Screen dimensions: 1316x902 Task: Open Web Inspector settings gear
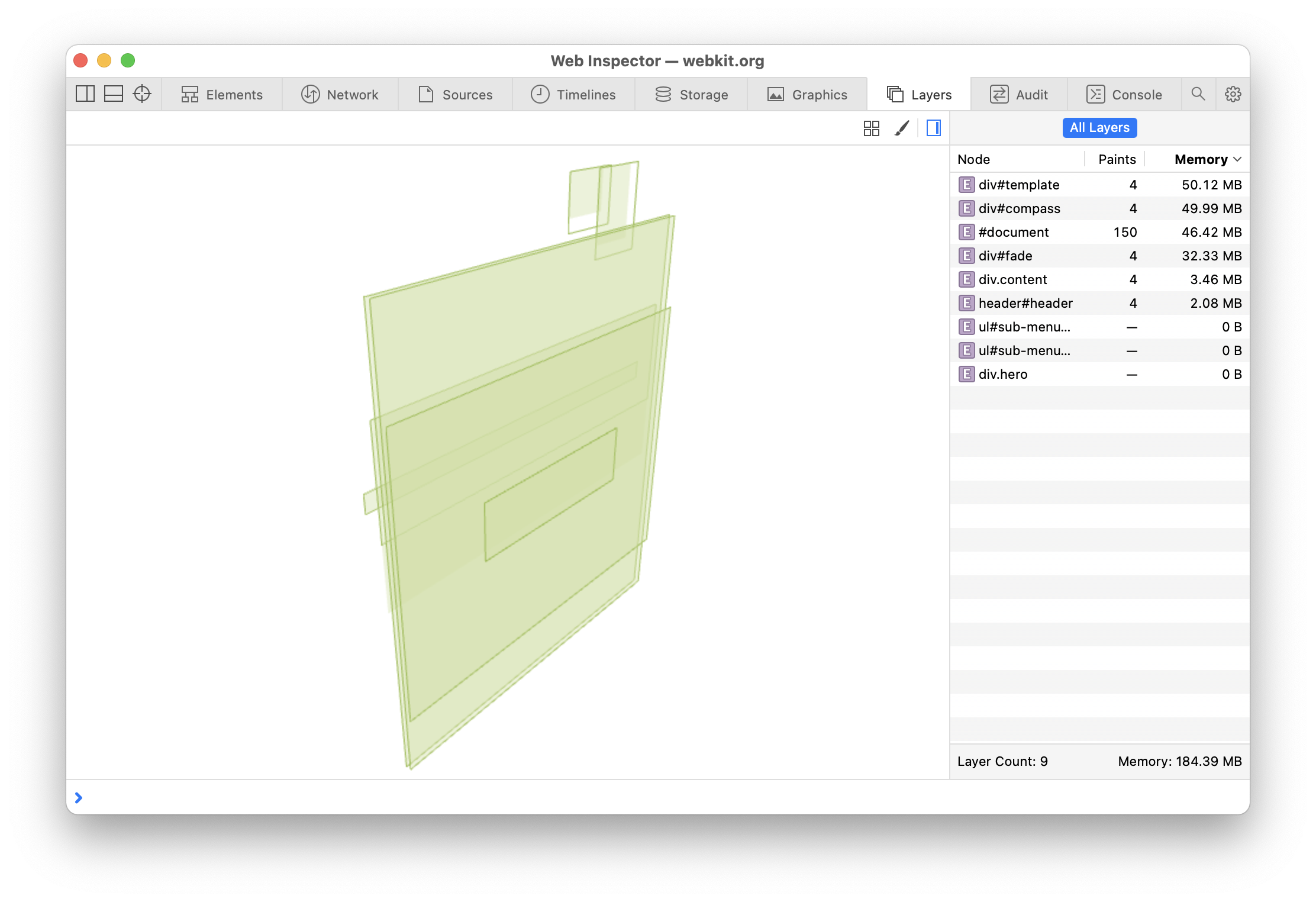1233,94
